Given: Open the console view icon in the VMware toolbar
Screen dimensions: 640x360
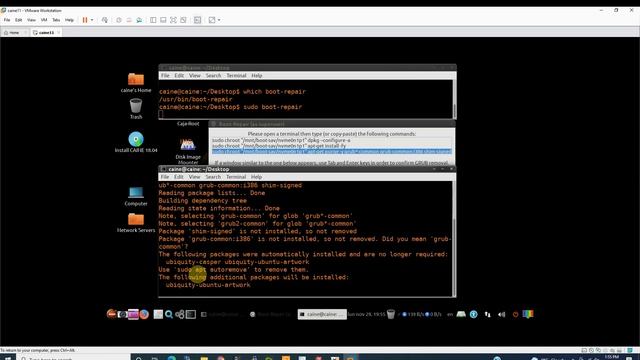Looking at the screenshot, I should coord(198,20).
